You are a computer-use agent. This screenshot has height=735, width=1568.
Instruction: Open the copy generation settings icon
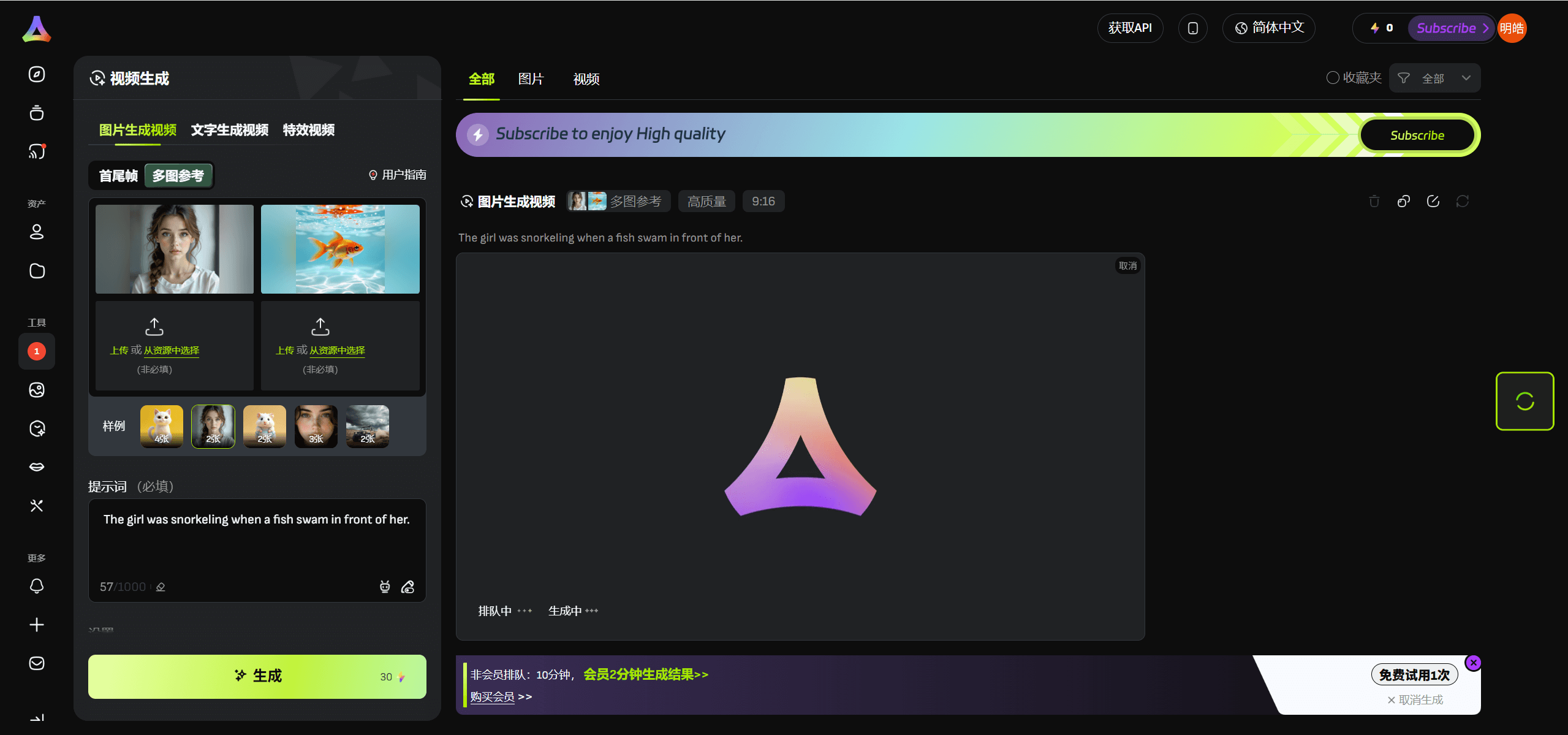pos(1404,200)
